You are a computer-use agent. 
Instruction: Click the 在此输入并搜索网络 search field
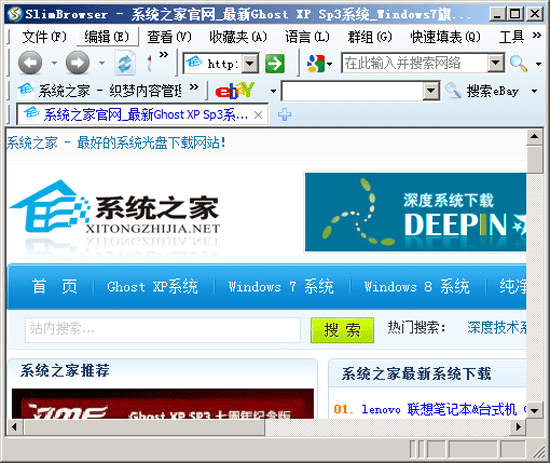coord(415,63)
